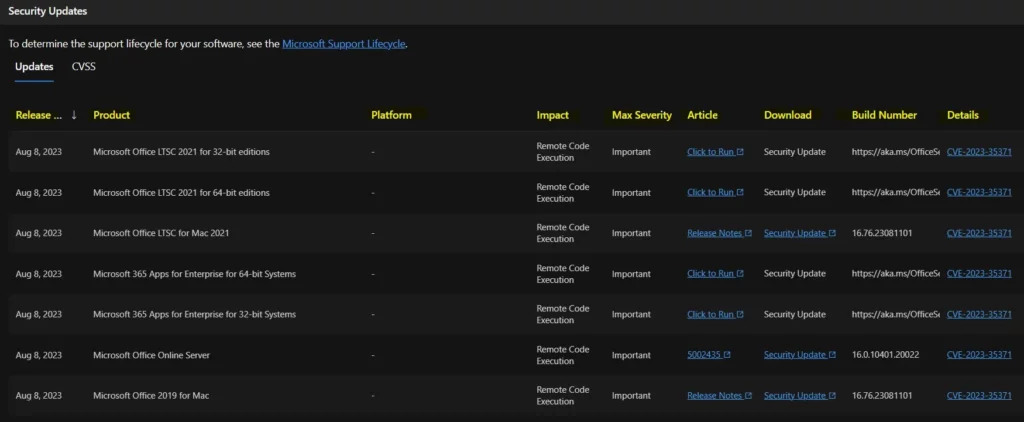Open Click to Run for Office LTSC 2021 64-bit
Viewport: 1024px width, 422px height.
pyautogui.click(x=711, y=193)
